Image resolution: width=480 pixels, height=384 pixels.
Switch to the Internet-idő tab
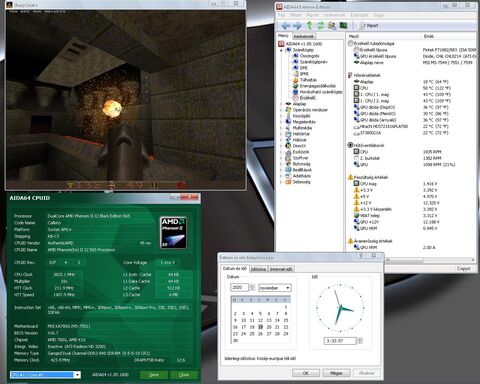click(x=281, y=269)
